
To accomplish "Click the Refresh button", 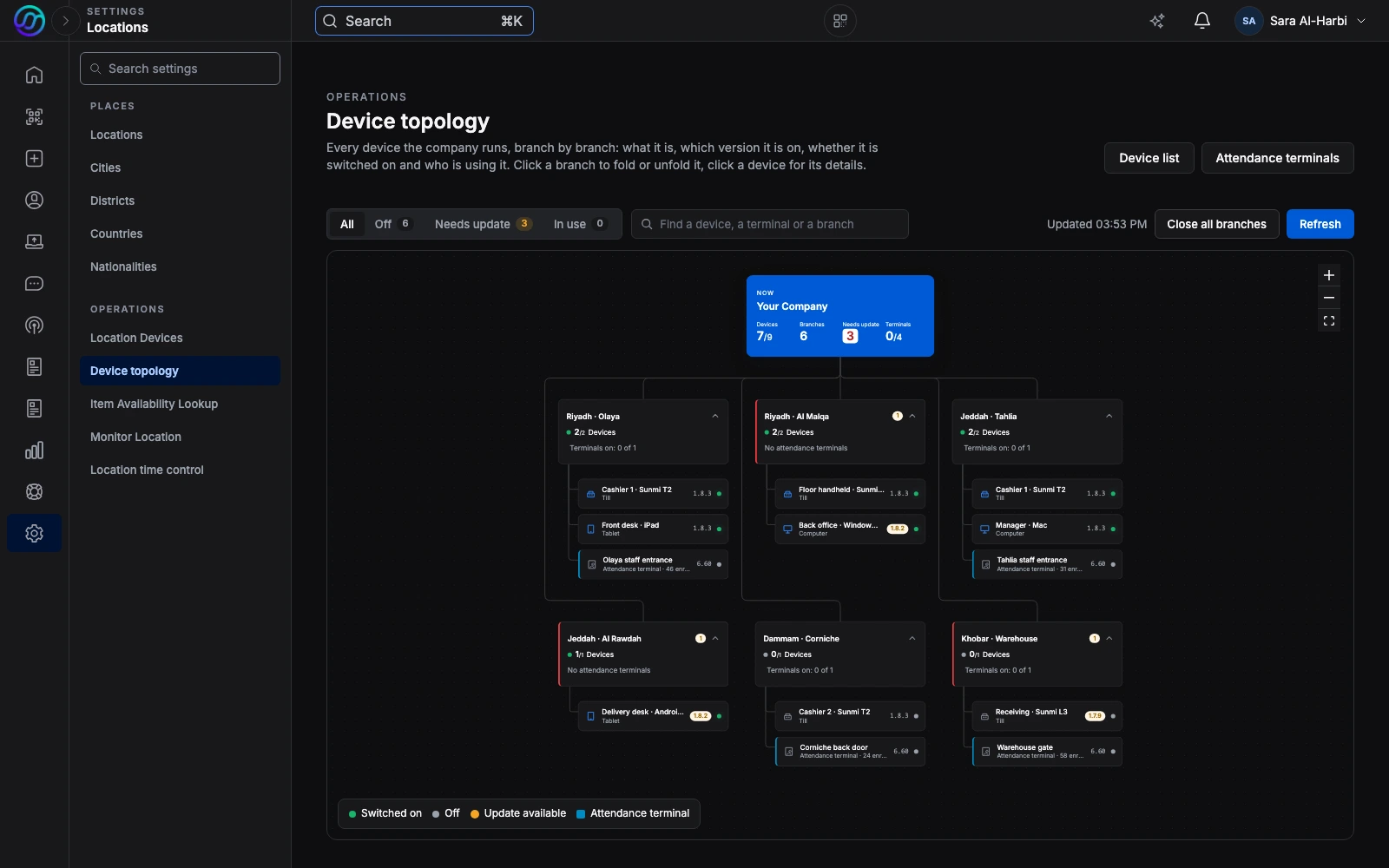I will [x=1320, y=224].
